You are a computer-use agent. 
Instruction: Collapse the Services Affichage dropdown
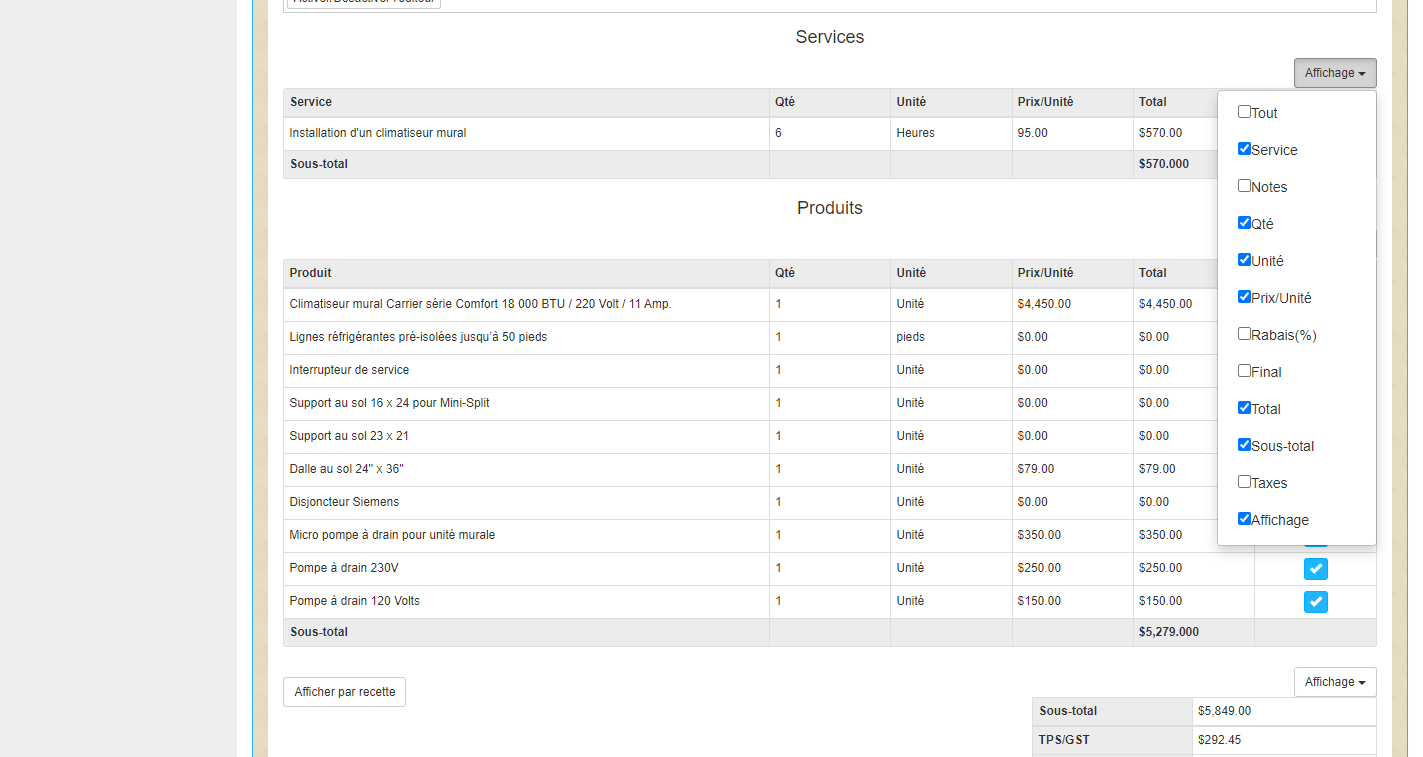point(1334,73)
